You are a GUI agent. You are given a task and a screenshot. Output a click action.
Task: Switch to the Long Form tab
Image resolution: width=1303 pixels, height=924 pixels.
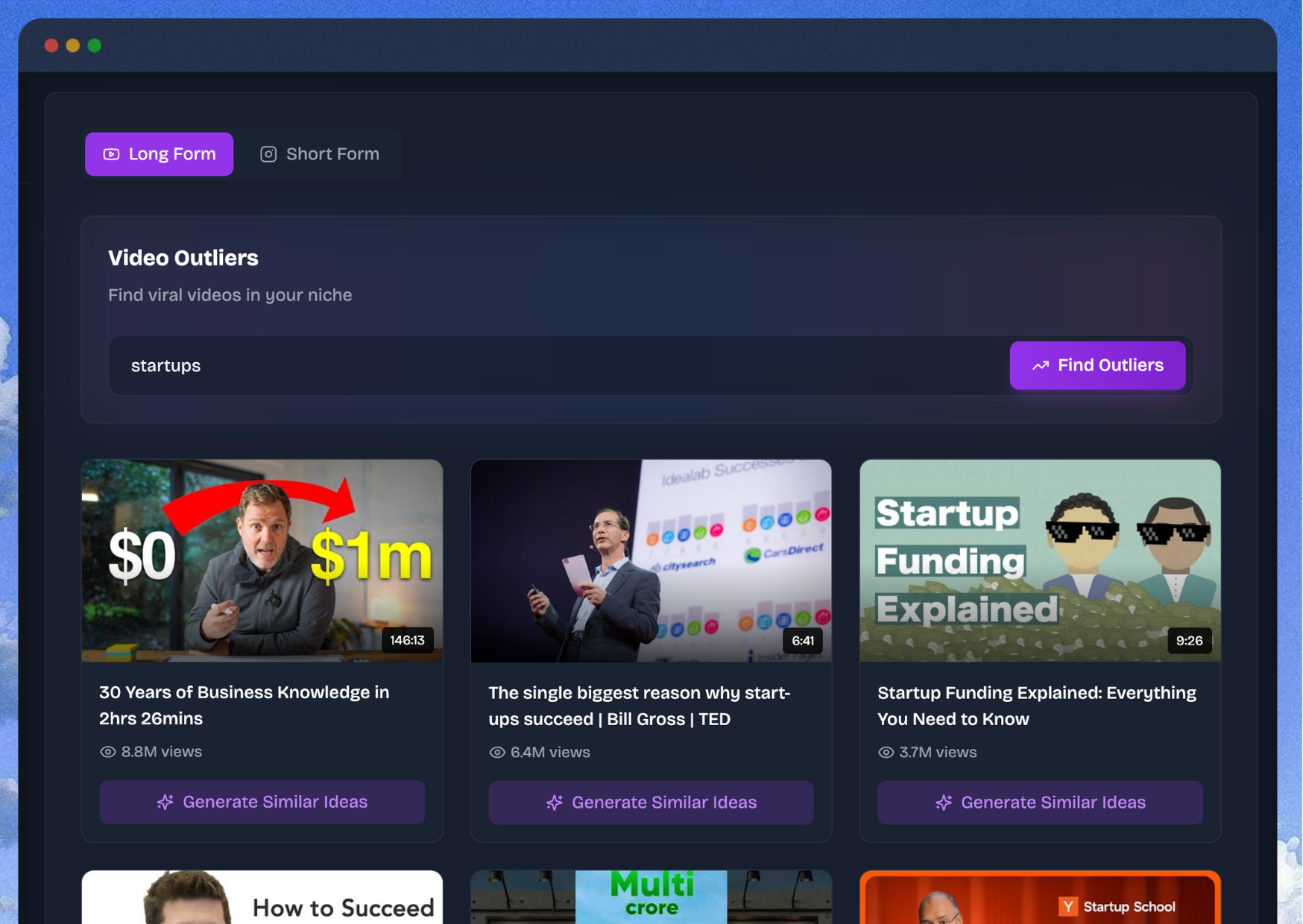click(x=159, y=154)
